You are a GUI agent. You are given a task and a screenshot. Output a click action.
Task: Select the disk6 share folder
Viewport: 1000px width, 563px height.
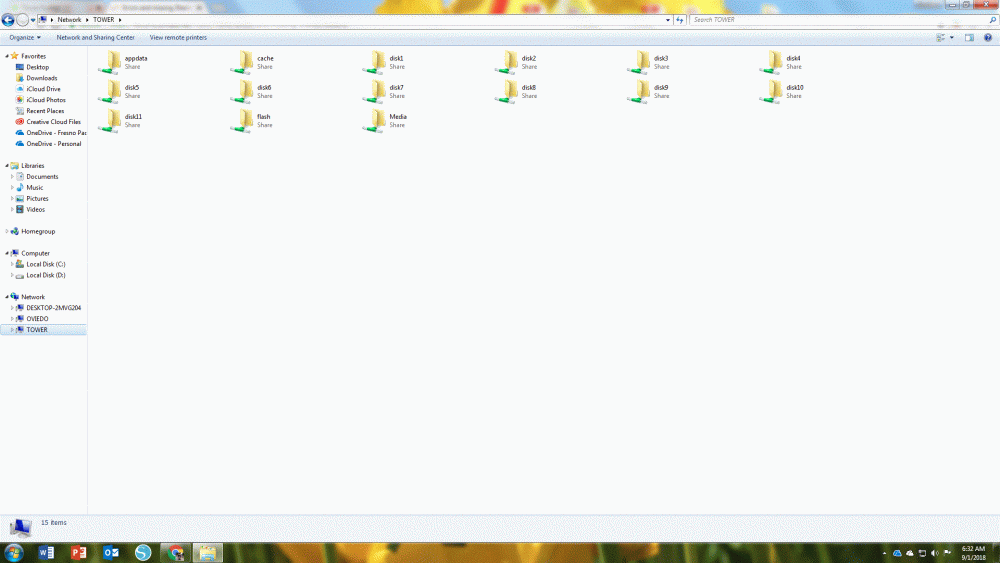coord(252,92)
